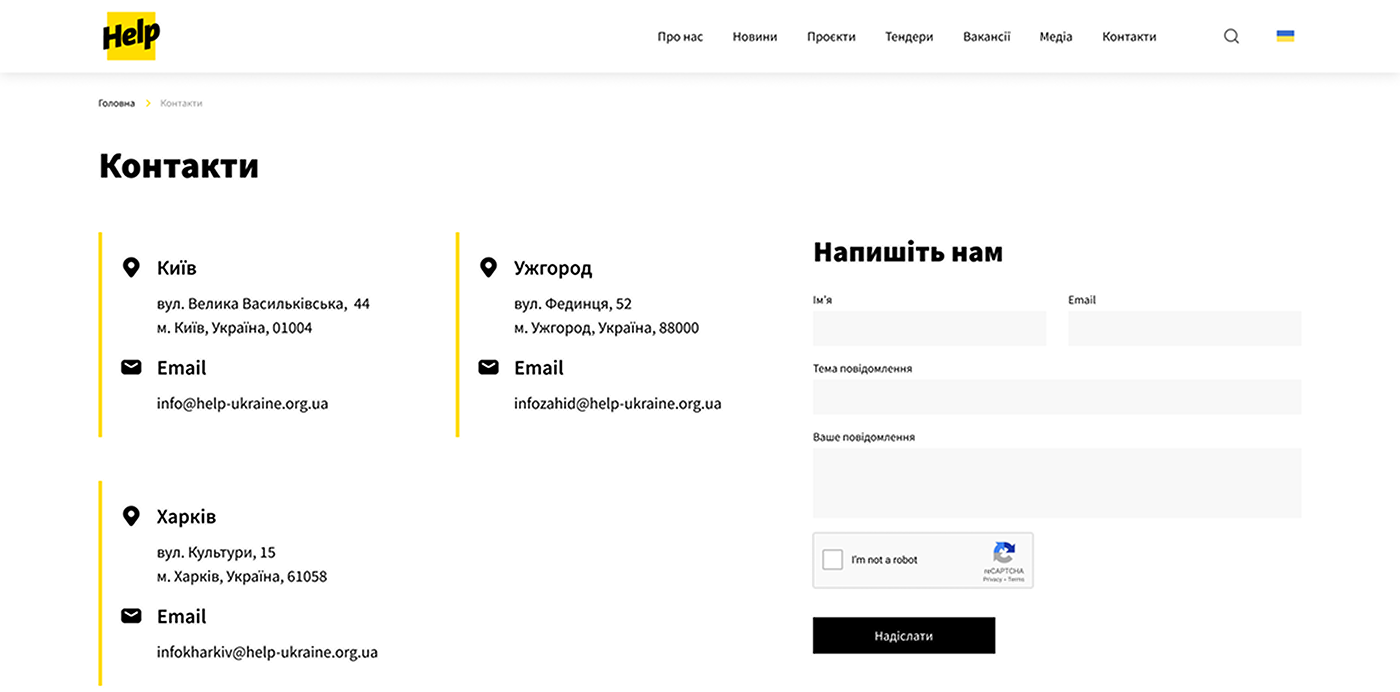Click into the Тема повідомлення field
Image resolution: width=1400 pixels, height=692 pixels.
tap(1056, 397)
